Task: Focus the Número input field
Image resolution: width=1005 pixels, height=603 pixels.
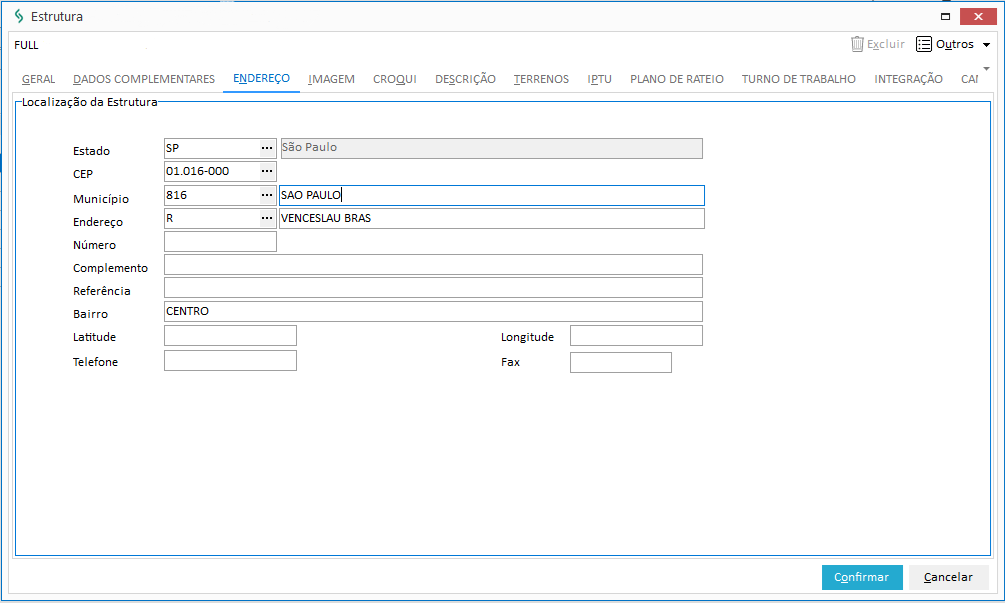Action: pyautogui.click(x=220, y=242)
